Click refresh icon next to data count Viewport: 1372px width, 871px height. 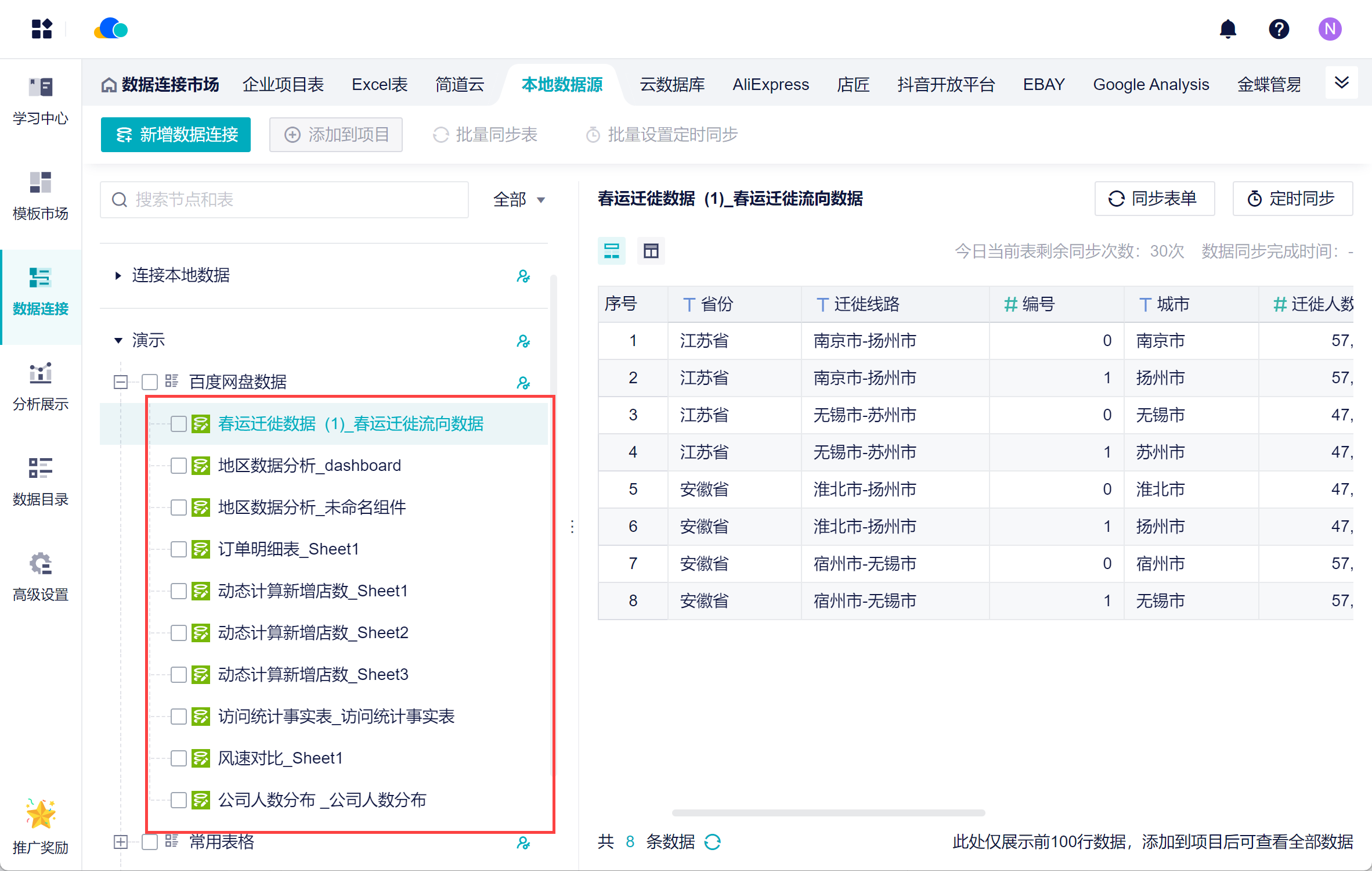(713, 841)
